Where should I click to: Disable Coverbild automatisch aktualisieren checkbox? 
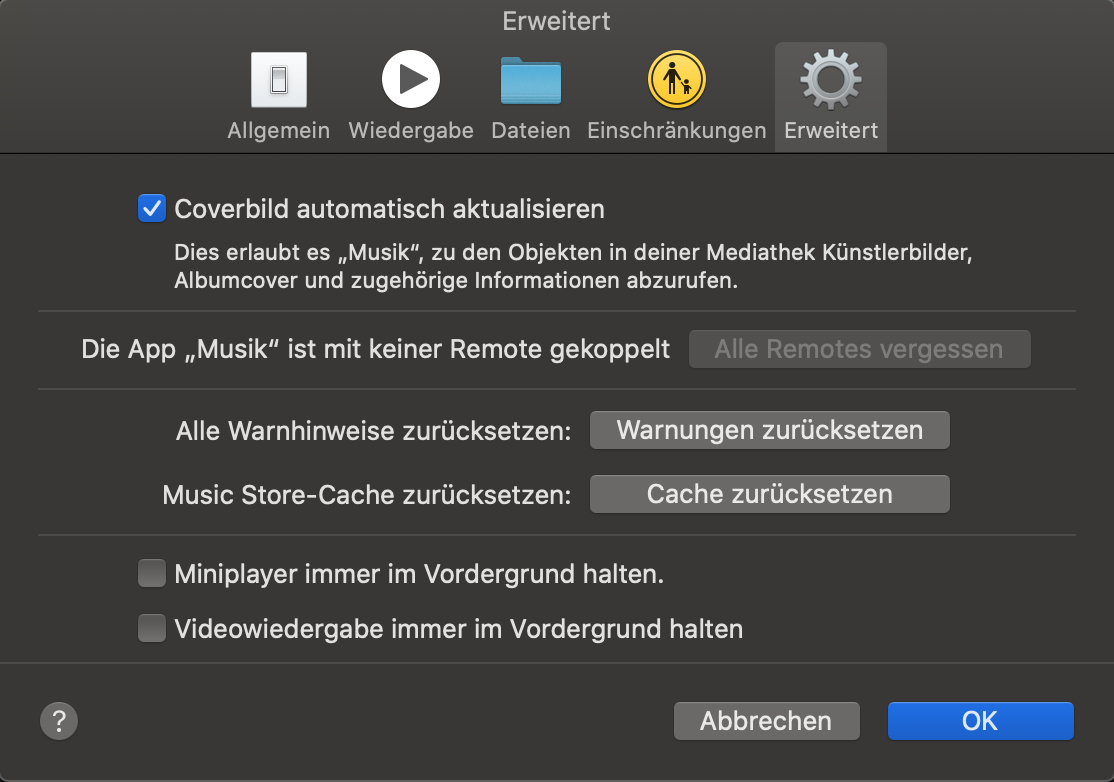[x=152, y=209]
